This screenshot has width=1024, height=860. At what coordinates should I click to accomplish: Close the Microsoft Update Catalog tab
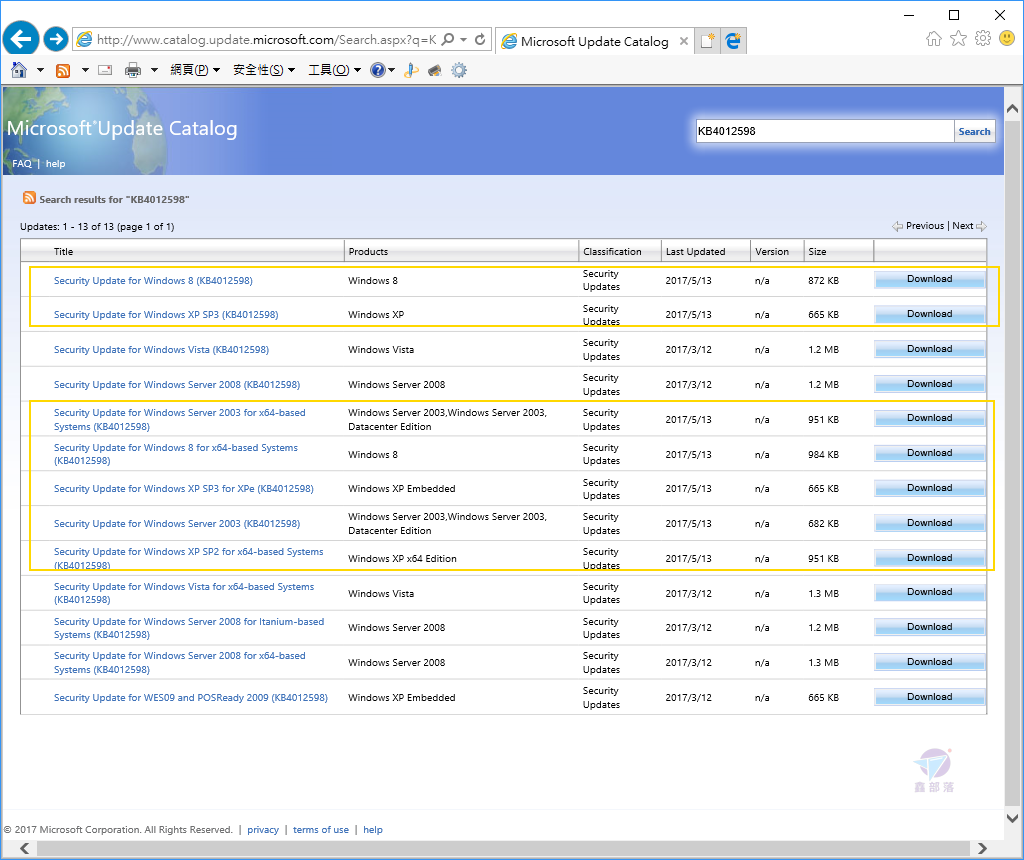684,41
